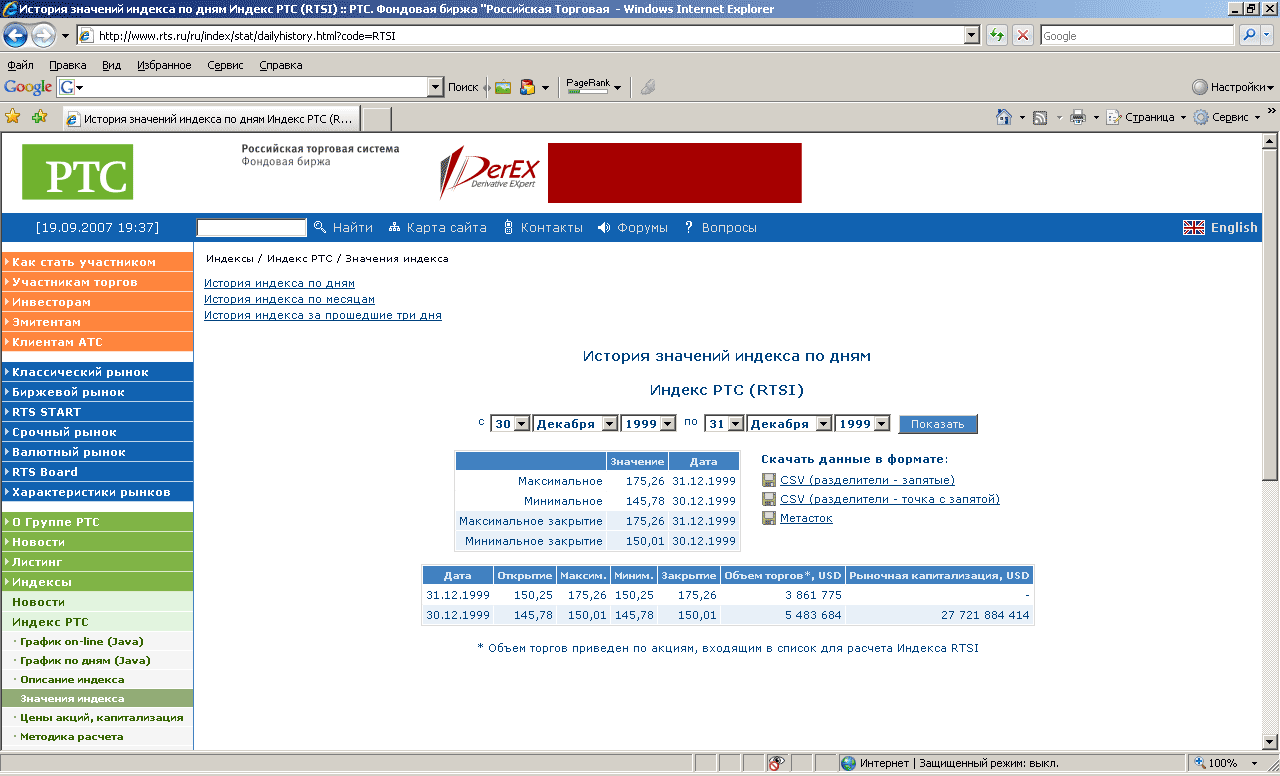
Task: Open Срочный рынок sidebar item
Action: coord(97,432)
